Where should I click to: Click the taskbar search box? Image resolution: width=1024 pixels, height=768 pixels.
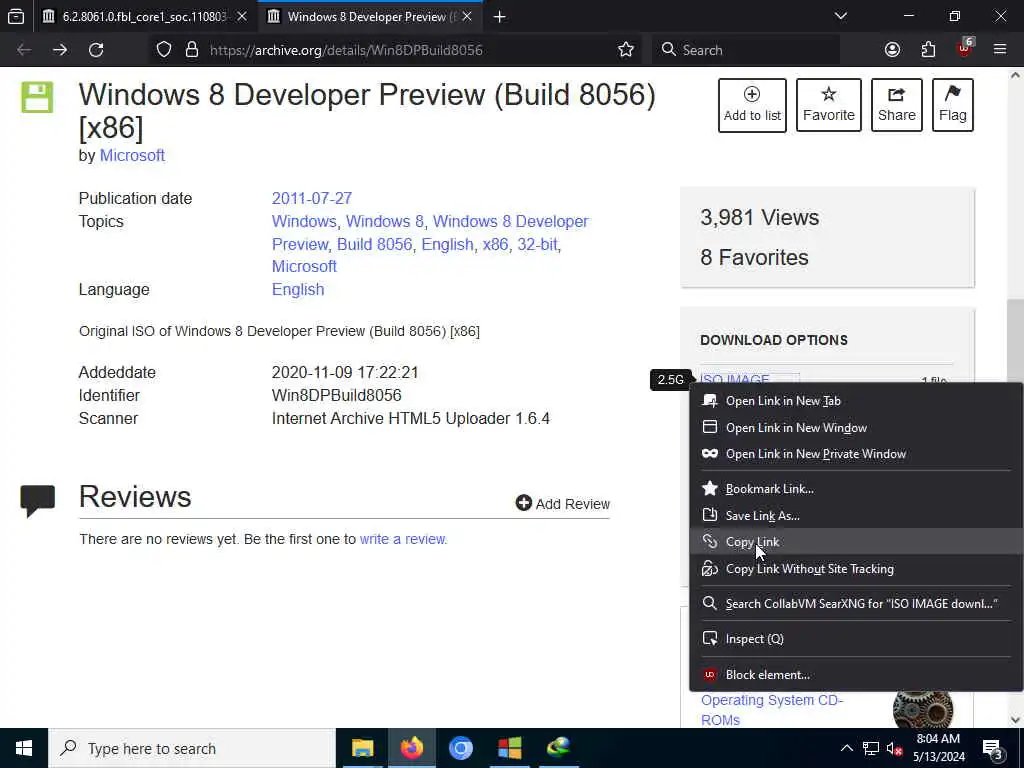click(191, 748)
